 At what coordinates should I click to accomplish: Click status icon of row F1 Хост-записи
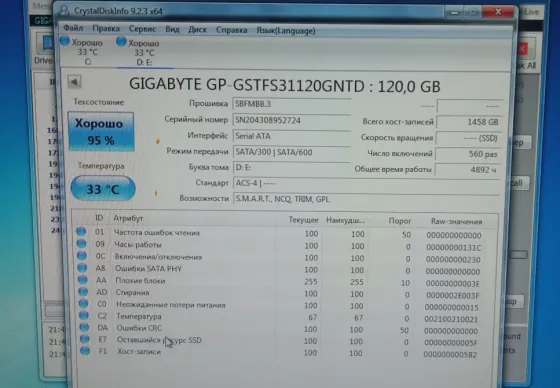tap(85, 350)
